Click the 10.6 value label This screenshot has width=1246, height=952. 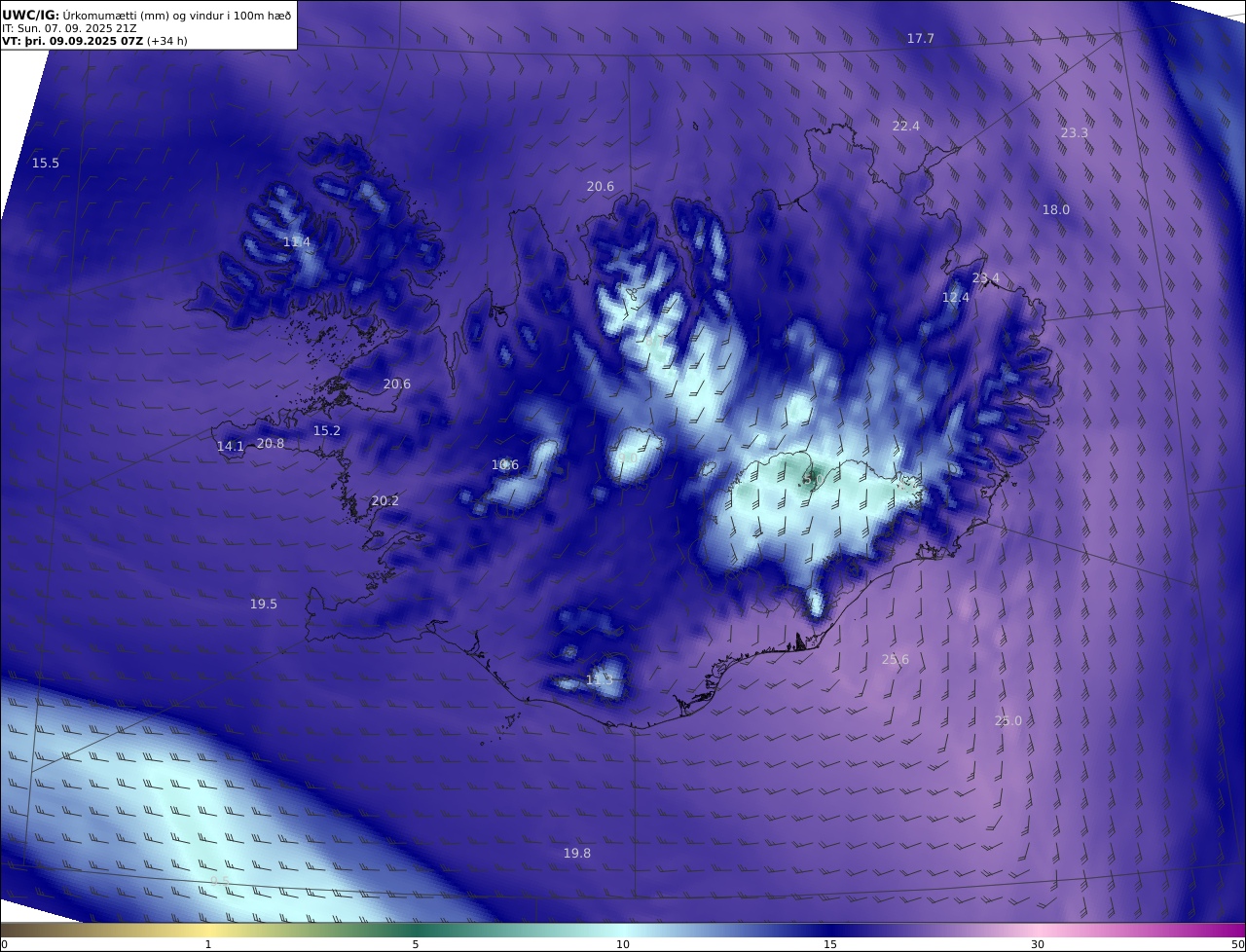pyautogui.click(x=504, y=464)
